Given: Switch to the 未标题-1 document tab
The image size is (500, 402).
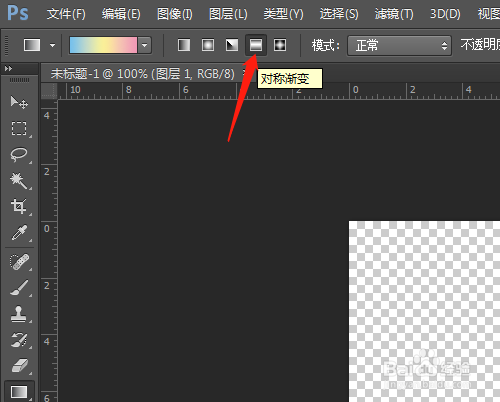Looking at the screenshot, I should [142, 74].
